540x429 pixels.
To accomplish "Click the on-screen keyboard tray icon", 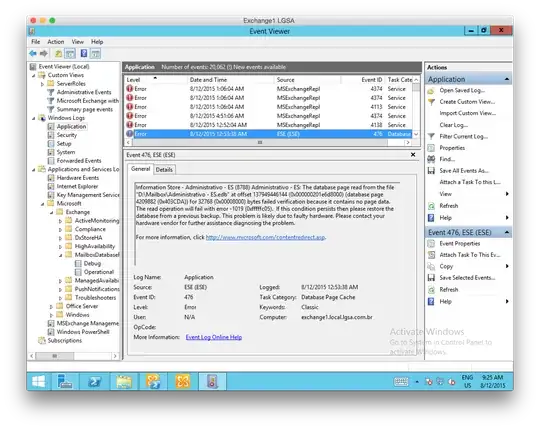I will click(401, 381).
